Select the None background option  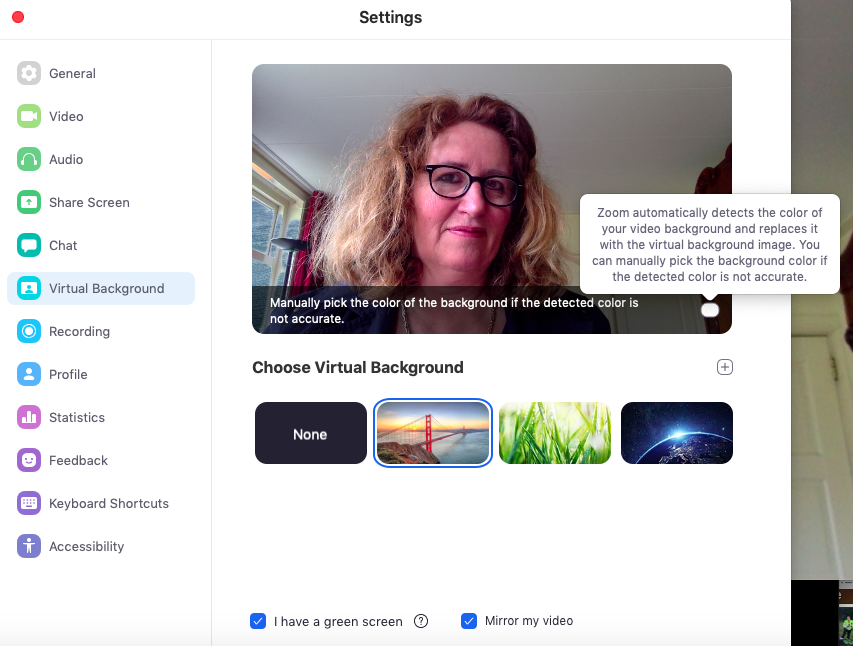311,433
